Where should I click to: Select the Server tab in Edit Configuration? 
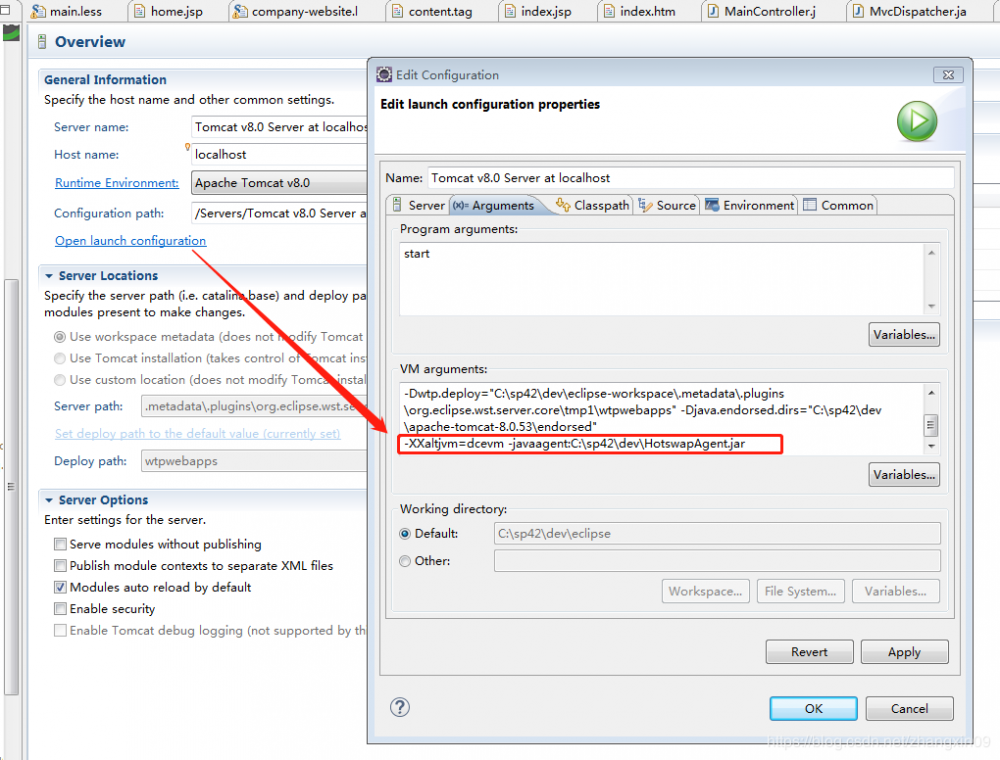point(418,205)
